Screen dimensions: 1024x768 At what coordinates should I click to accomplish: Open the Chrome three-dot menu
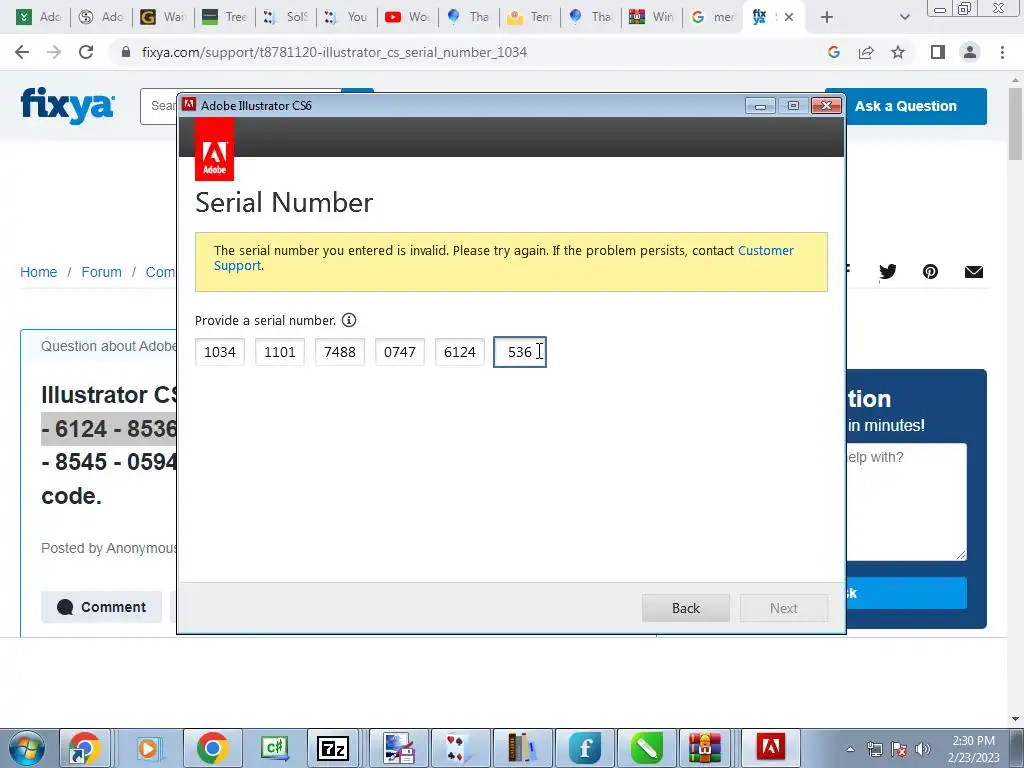[1002, 52]
